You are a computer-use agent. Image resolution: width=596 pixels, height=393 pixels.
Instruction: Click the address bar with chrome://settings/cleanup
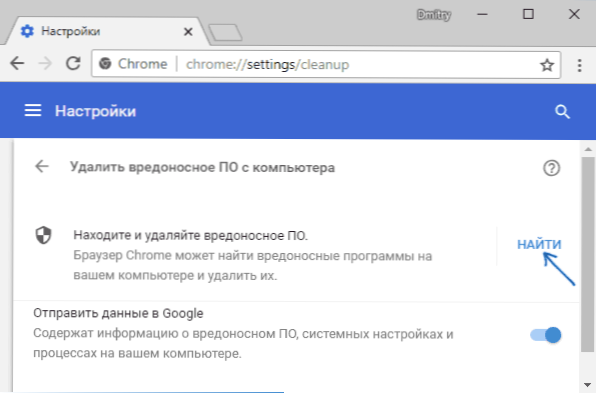pyautogui.click(x=326, y=65)
